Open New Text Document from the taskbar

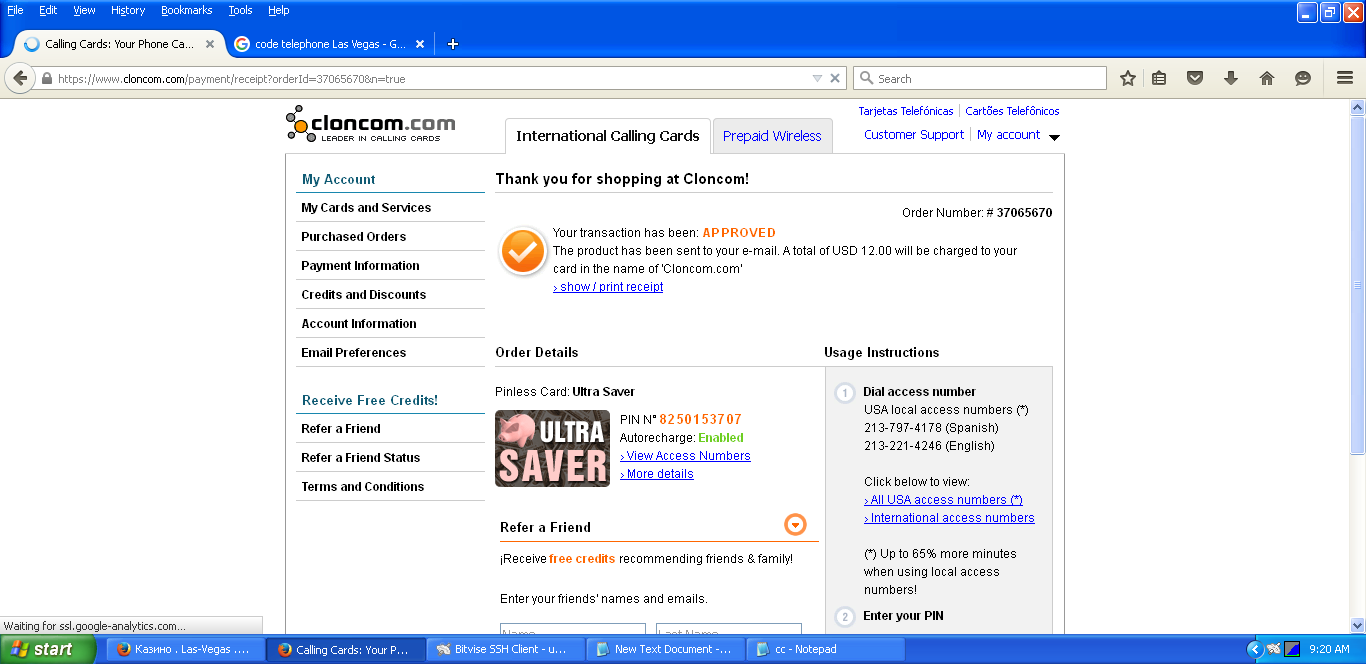click(665, 649)
